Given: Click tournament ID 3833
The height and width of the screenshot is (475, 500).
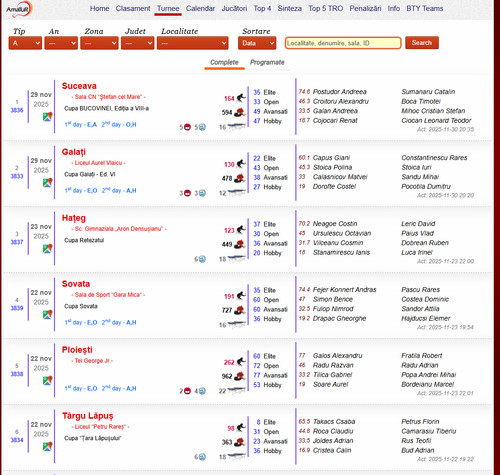Looking at the screenshot, I should pos(17,176).
